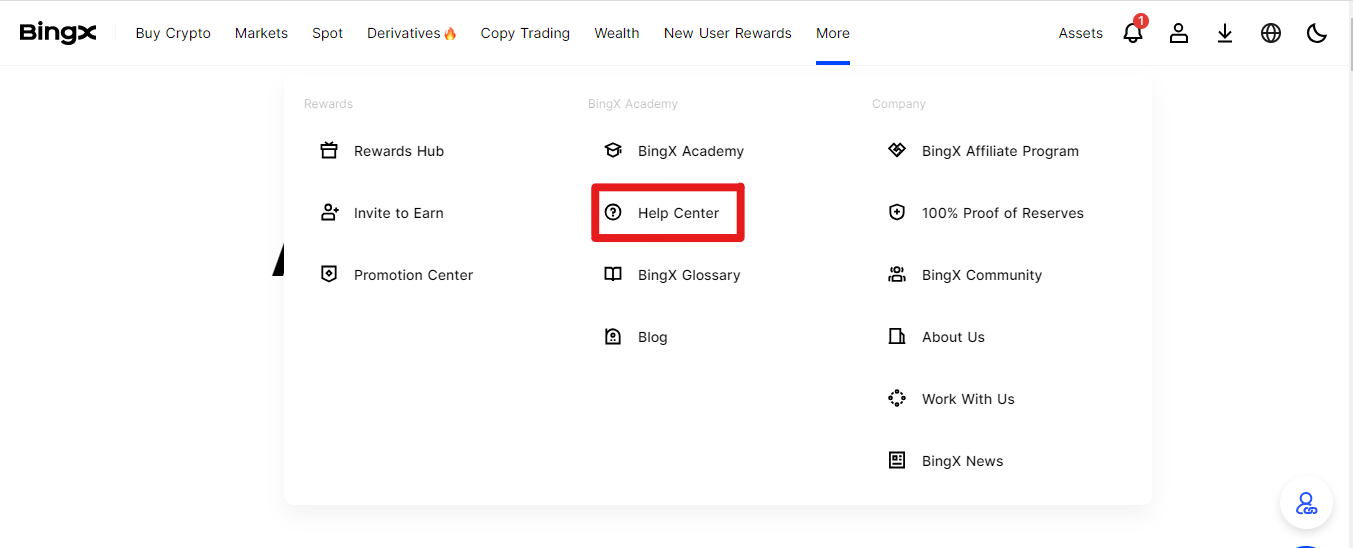Viewport: 1353px width, 548px height.
Task: Click the BingX Community people icon
Action: pyautogui.click(x=897, y=275)
